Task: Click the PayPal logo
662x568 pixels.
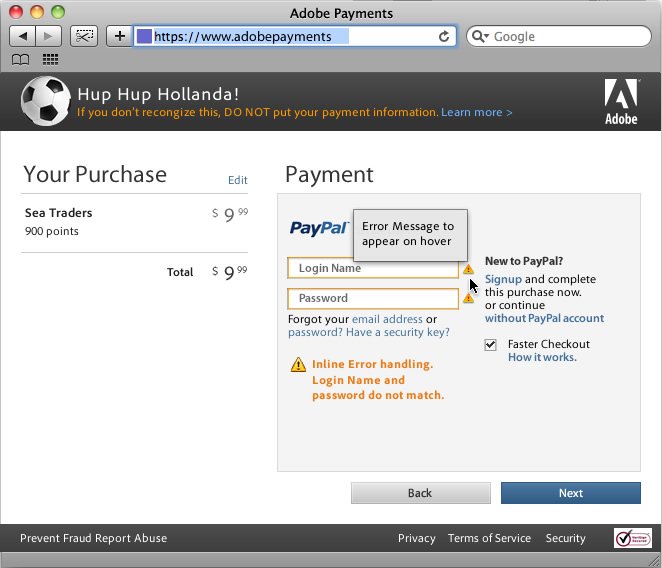Action: point(319,228)
